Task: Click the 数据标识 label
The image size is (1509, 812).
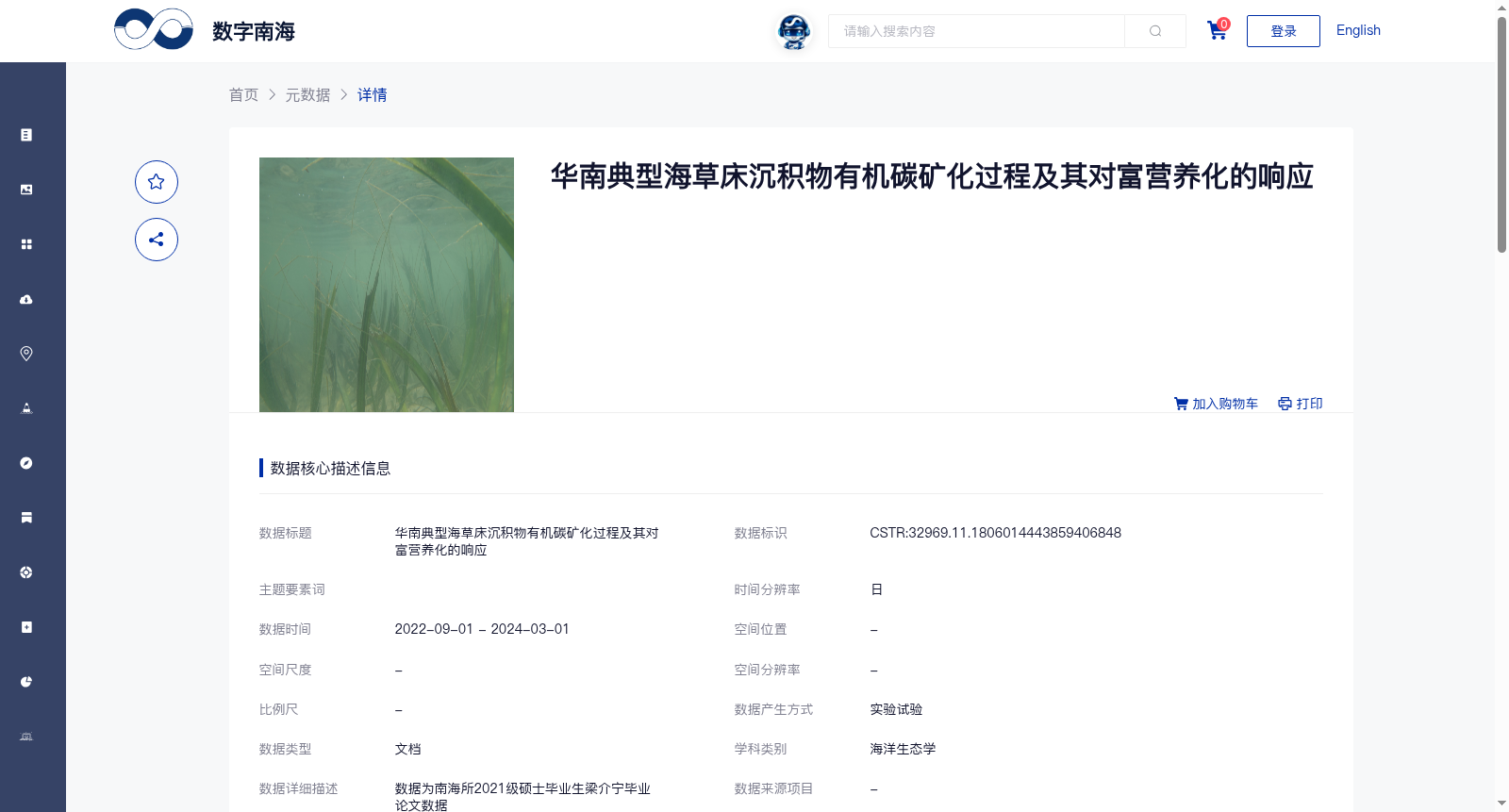Action: point(760,533)
